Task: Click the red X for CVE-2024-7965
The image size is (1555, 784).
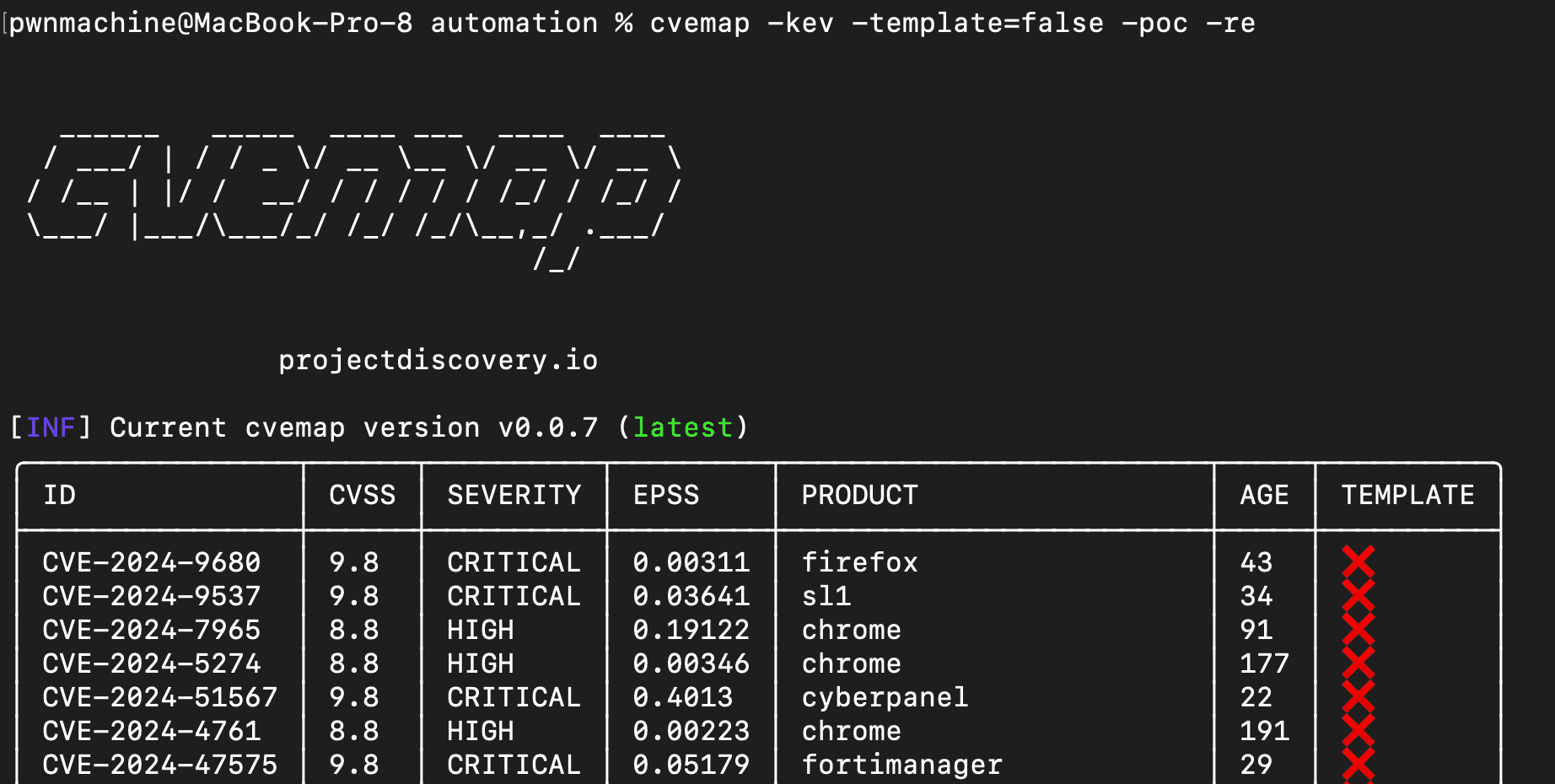Action: 1358,630
